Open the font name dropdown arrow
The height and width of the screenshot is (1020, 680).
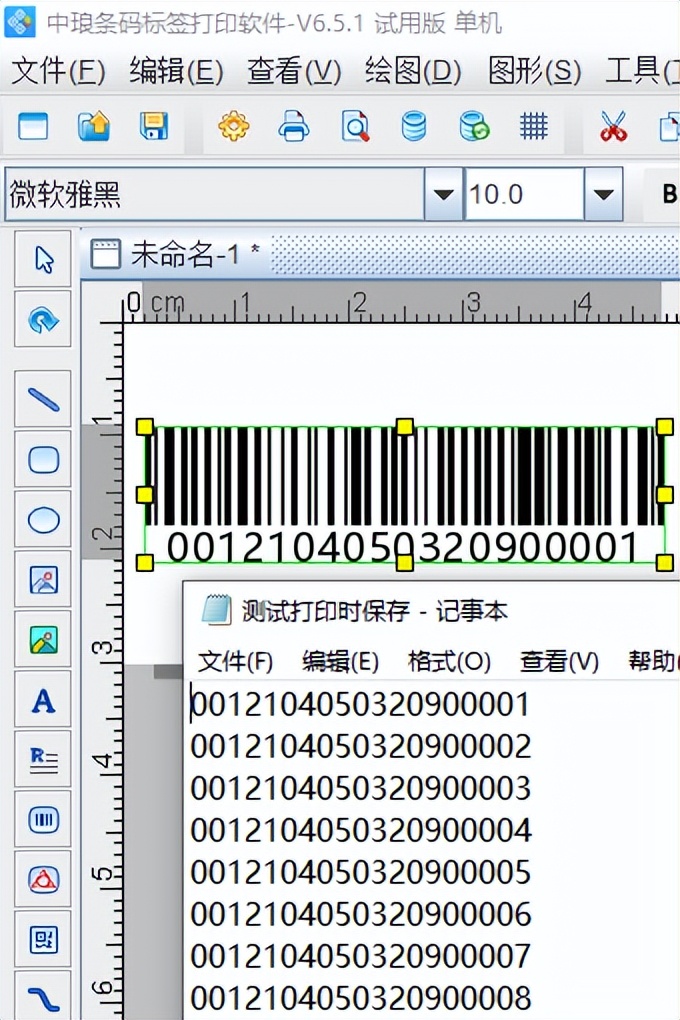point(443,194)
